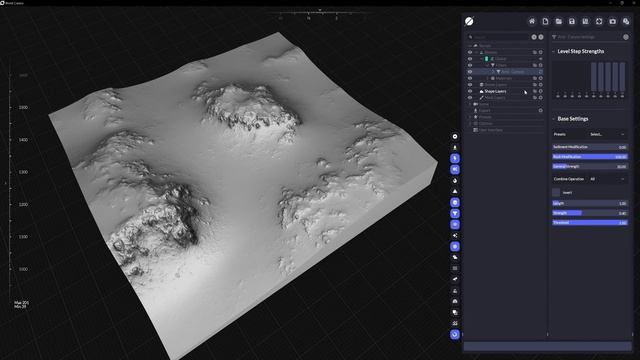
Task: Toggle the funnel filter icon in vertical toolbar
Action: tap(455, 213)
